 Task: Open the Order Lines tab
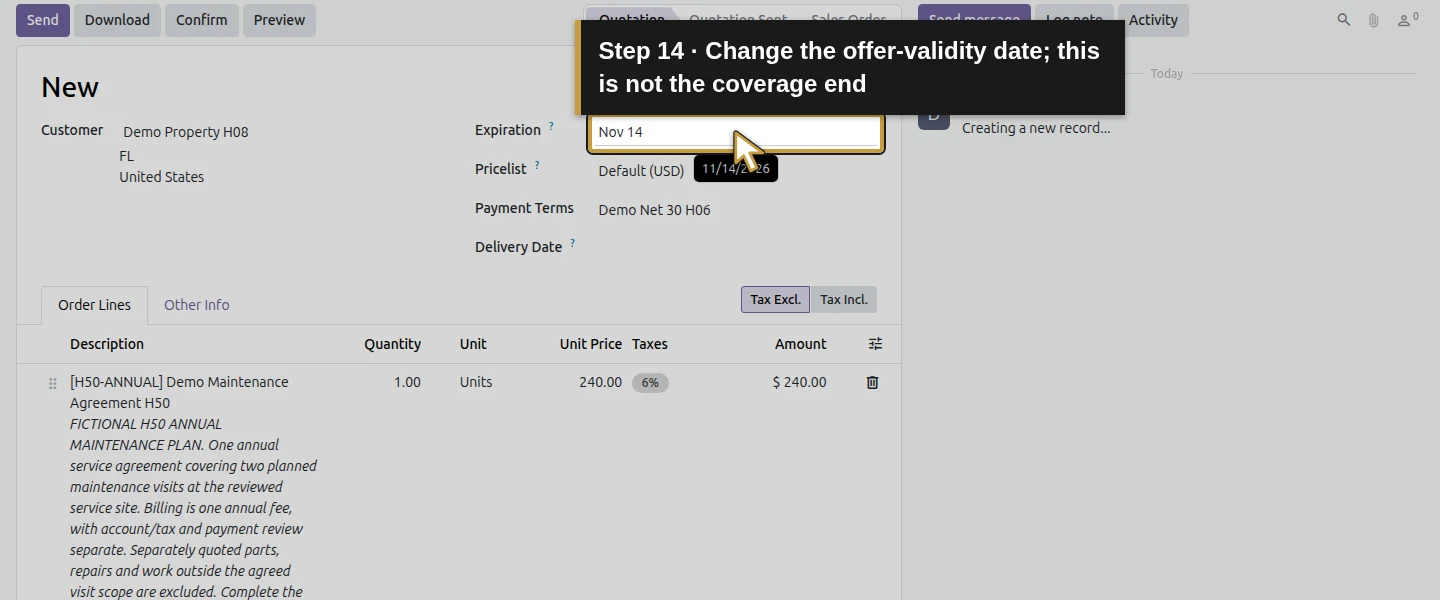(x=94, y=305)
